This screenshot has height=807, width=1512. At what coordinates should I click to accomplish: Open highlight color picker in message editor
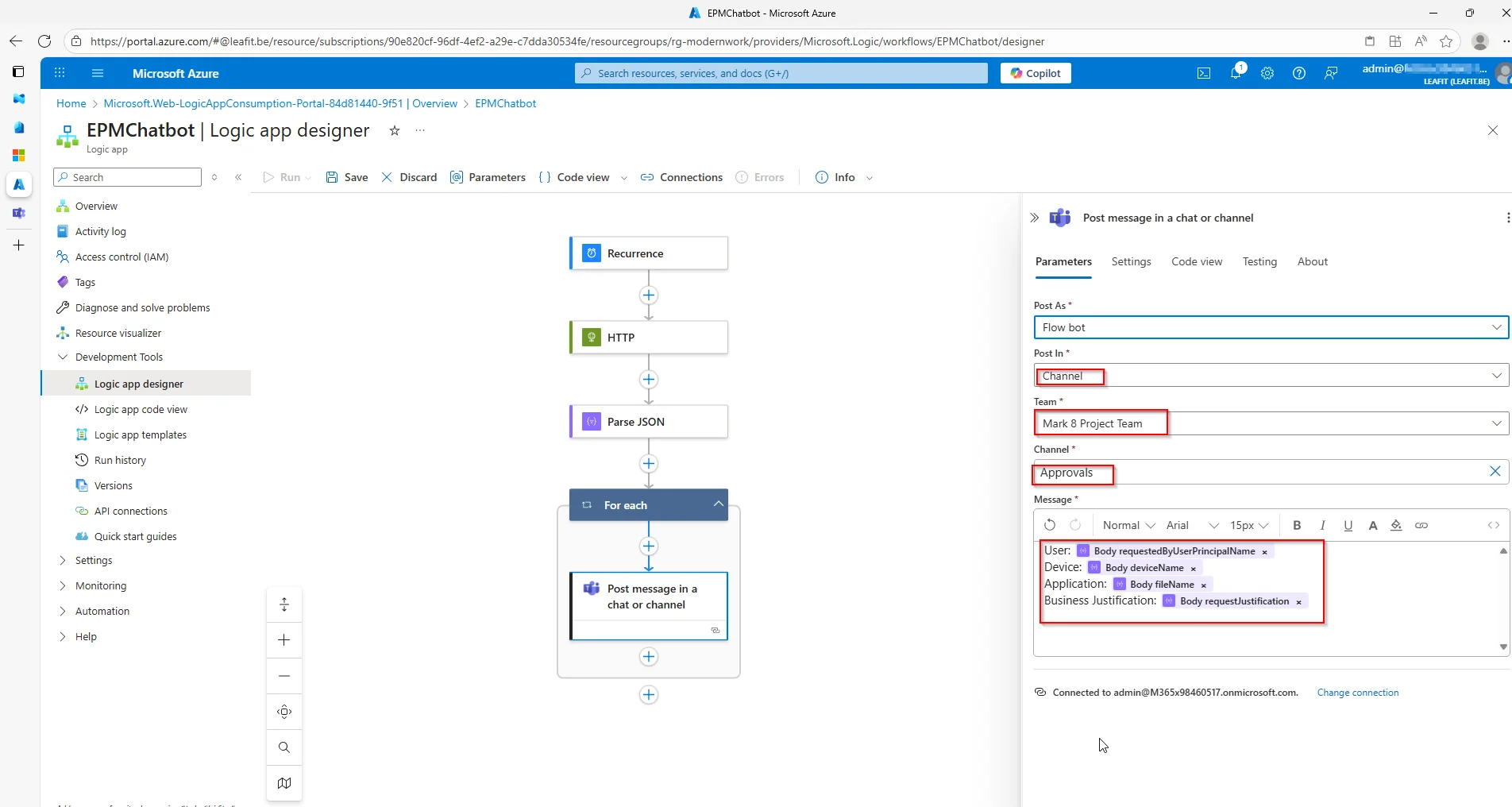coord(1396,525)
